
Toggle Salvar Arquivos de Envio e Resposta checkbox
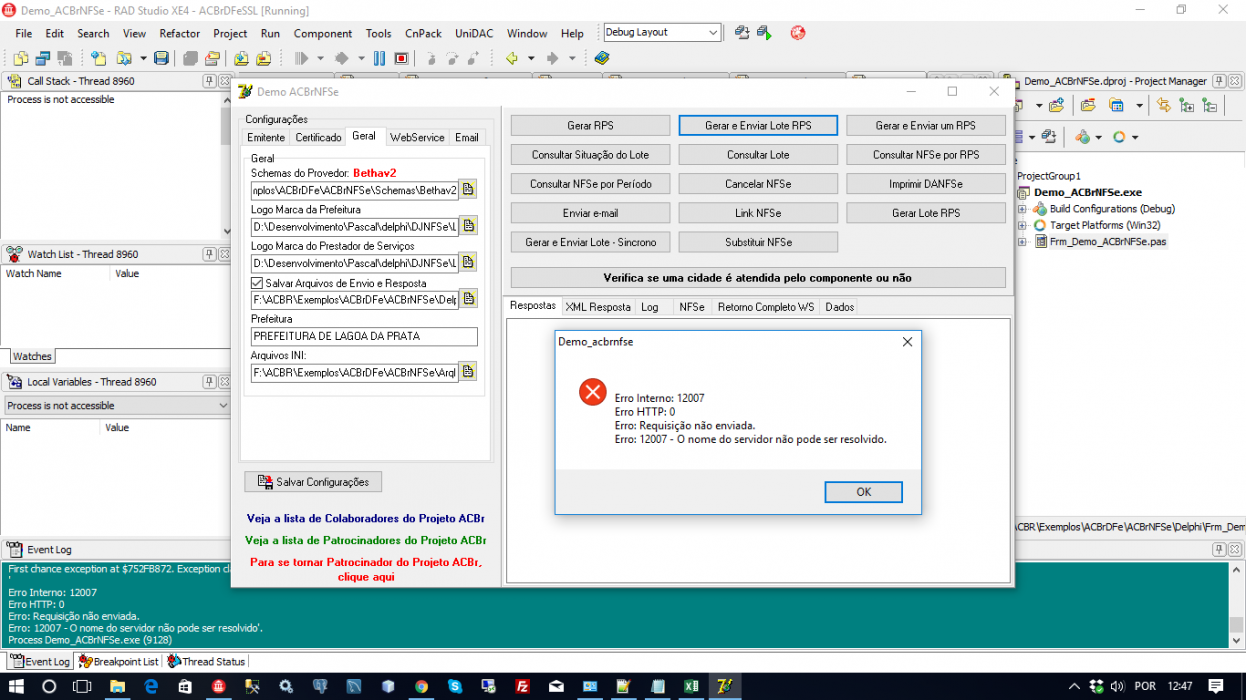pos(257,283)
